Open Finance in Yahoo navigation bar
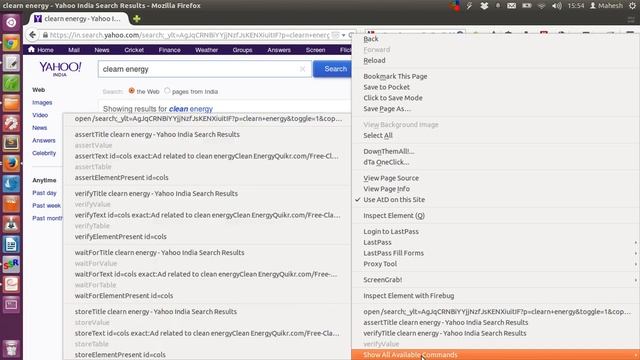The height and width of the screenshot is (360, 640). coord(169,50)
